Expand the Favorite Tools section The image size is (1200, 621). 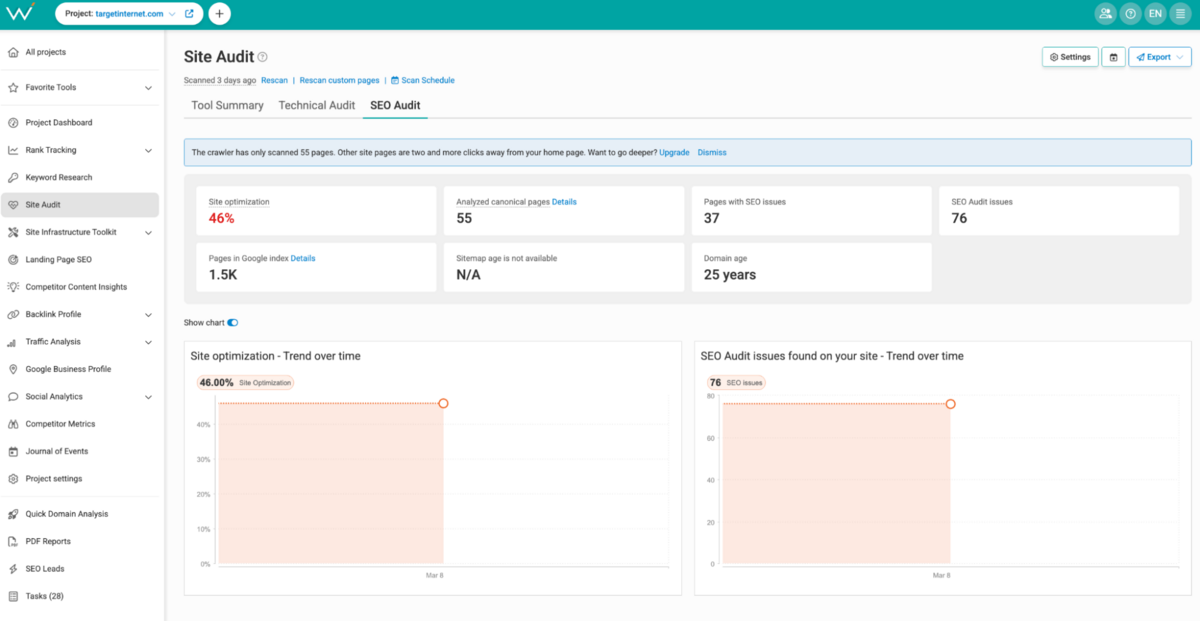[148, 88]
